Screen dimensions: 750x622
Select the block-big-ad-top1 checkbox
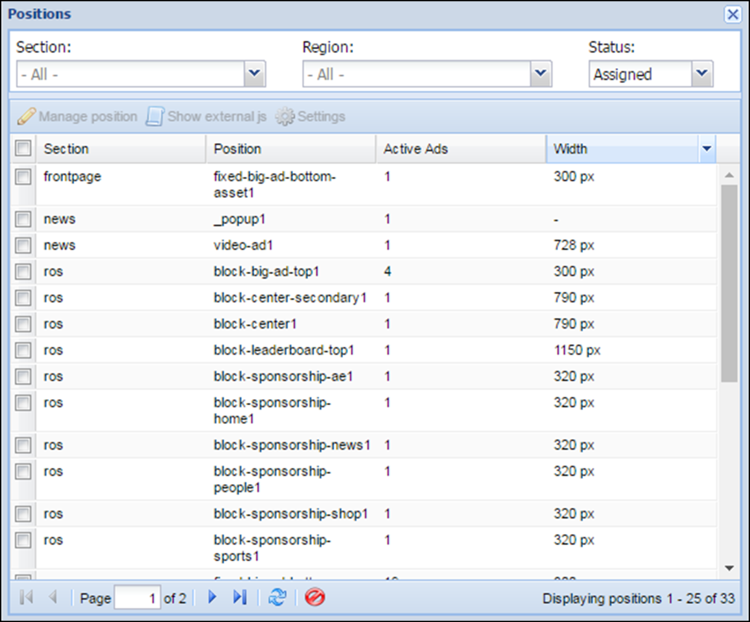(x=23, y=272)
